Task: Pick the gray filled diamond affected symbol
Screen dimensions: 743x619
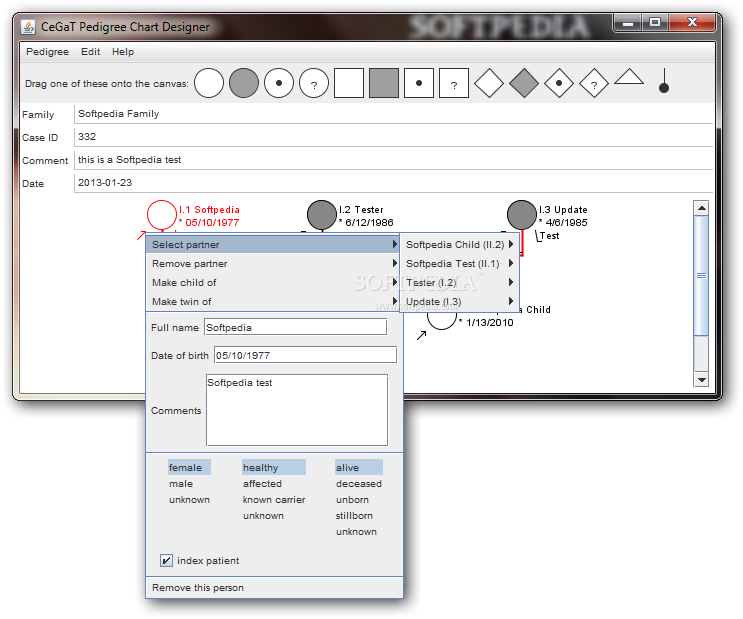Action: pyautogui.click(x=524, y=83)
